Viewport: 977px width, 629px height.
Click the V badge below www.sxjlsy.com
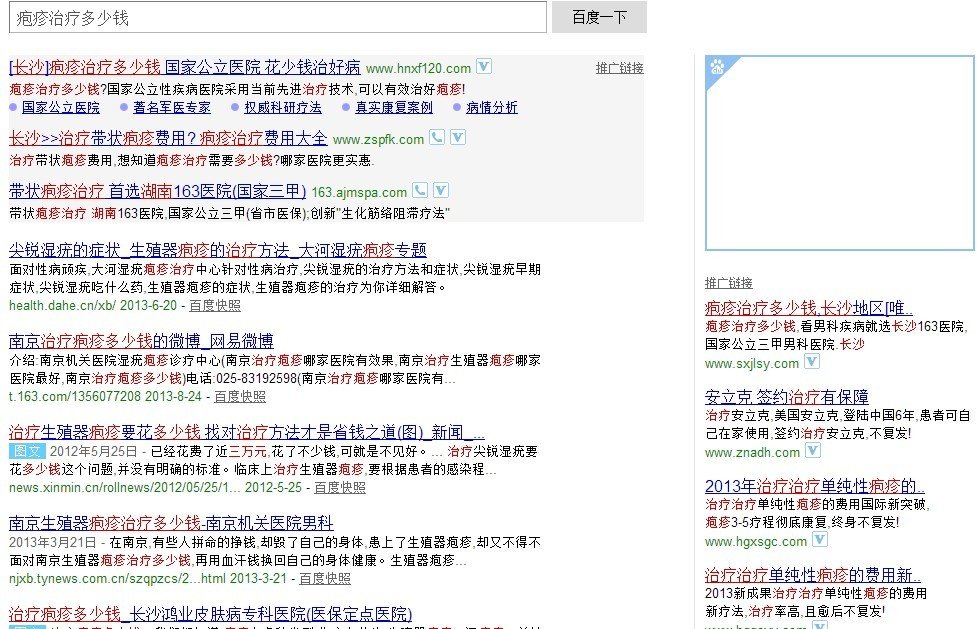810,363
